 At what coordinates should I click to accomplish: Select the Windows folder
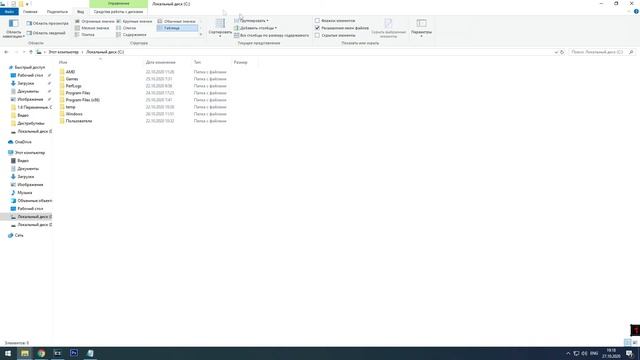[74, 114]
